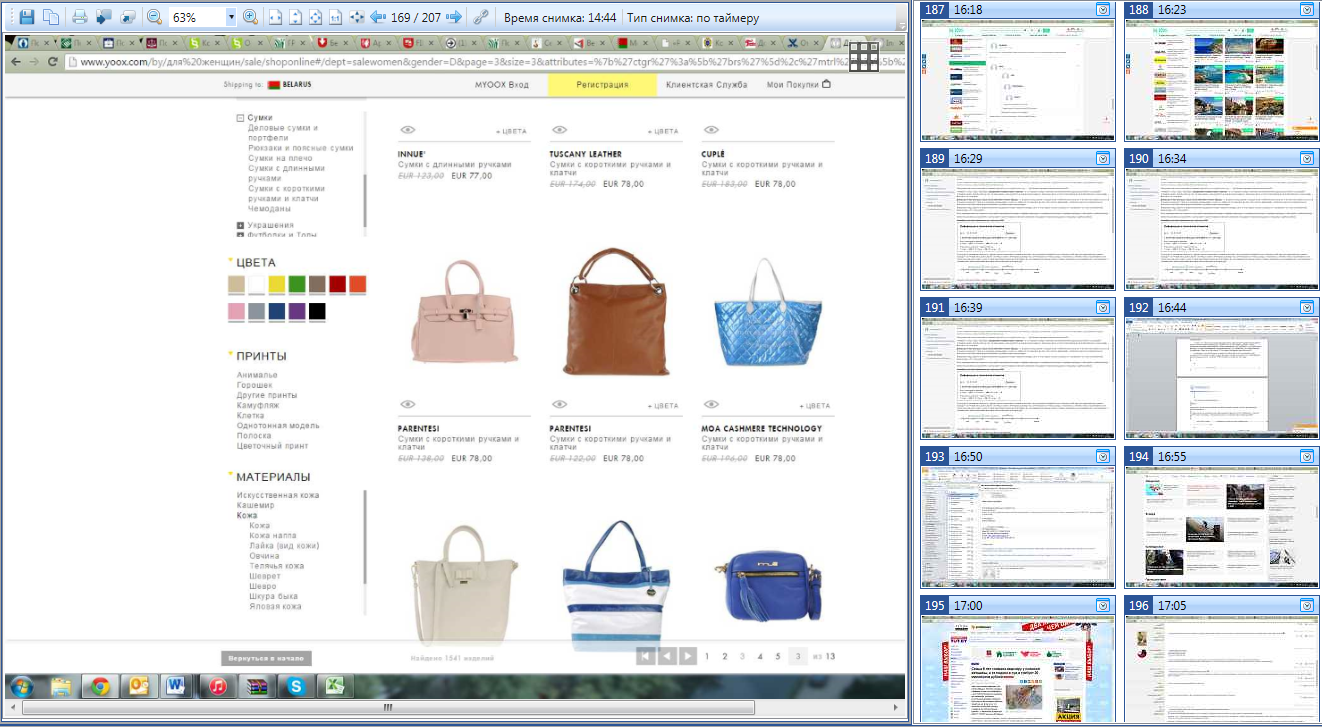This screenshot has width=1322, height=727.
Task: Select the 16:55 screenshot thumbnail
Action: 1221,518
